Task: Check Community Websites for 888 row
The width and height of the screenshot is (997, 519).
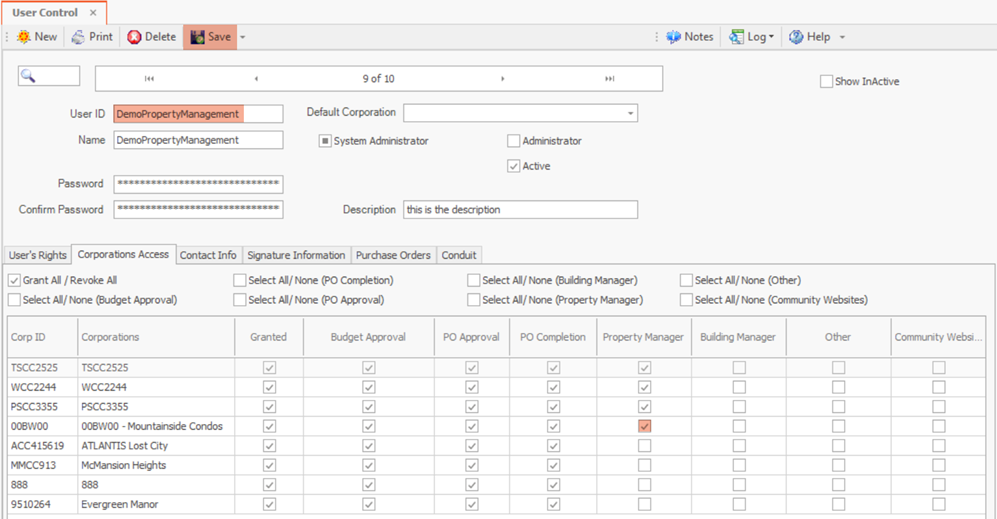Action: (x=939, y=485)
